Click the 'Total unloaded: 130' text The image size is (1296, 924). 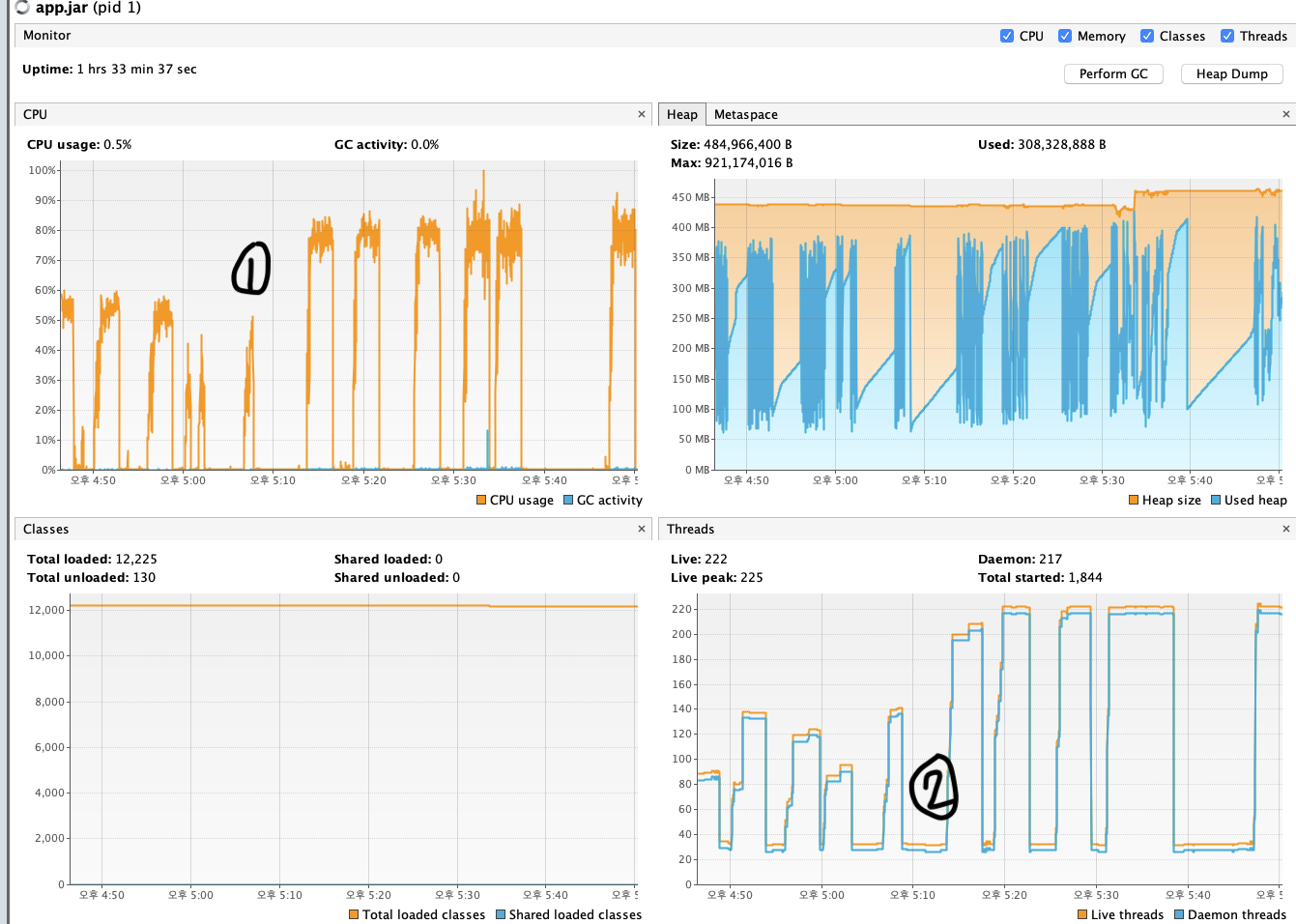coord(91,578)
